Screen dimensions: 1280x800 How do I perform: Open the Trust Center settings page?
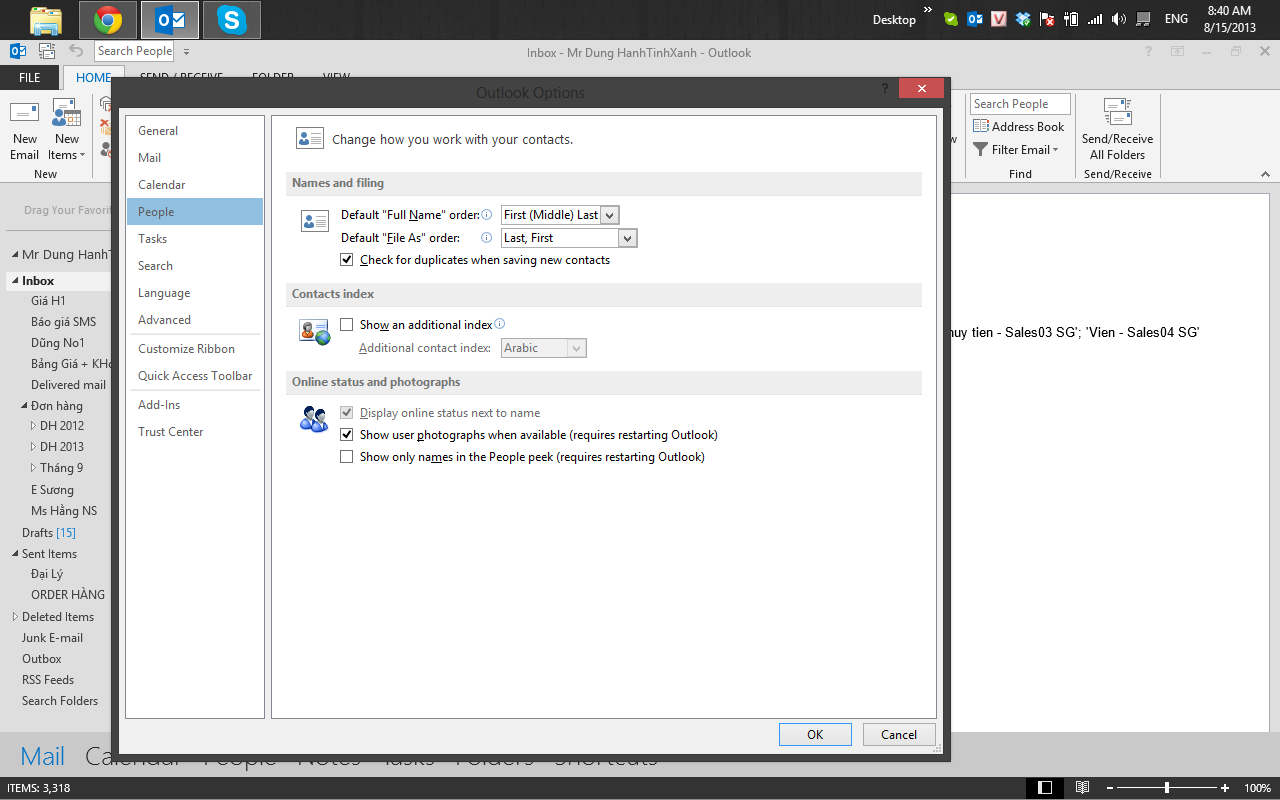170,431
